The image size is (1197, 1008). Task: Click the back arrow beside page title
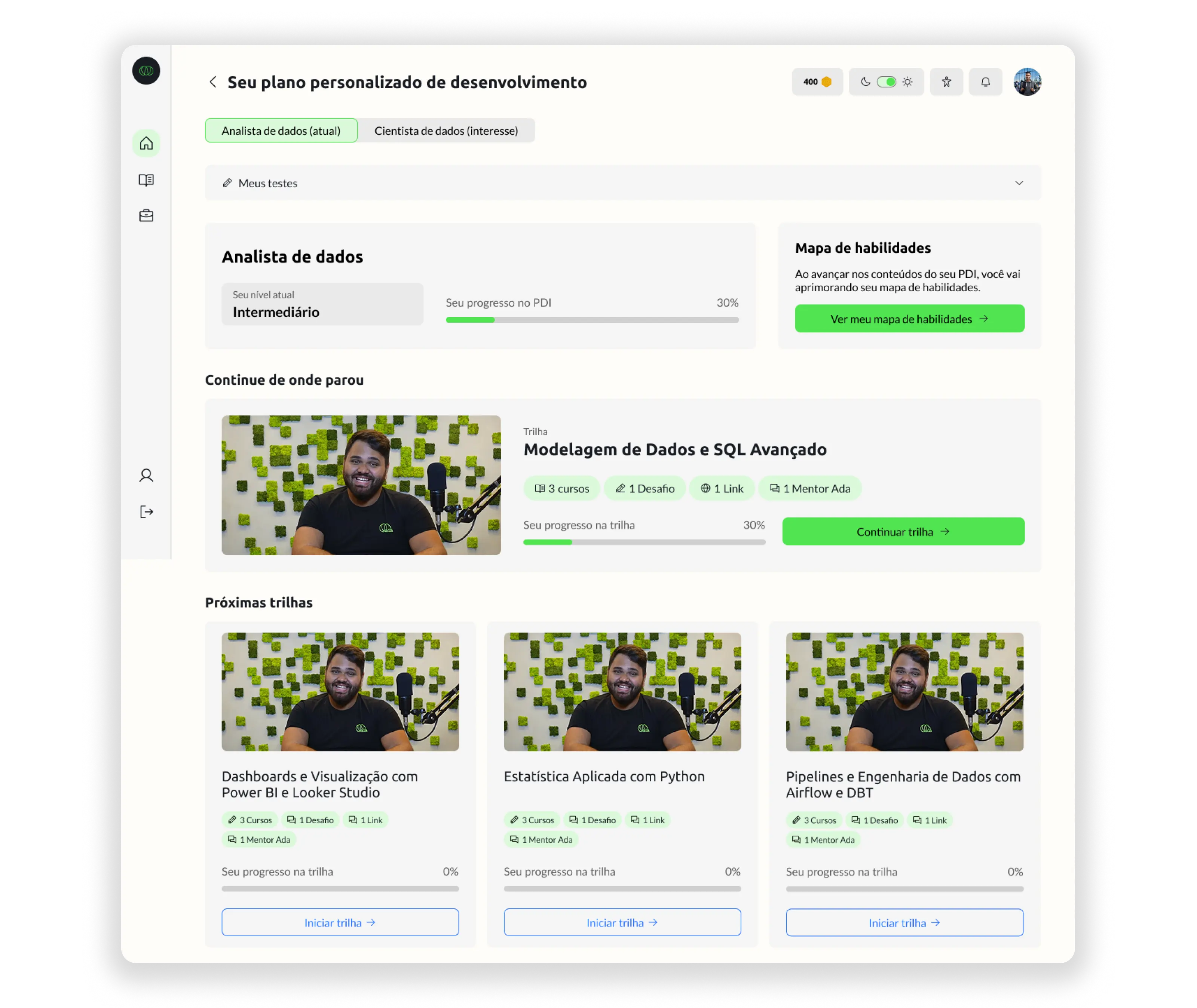click(x=212, y=82)
